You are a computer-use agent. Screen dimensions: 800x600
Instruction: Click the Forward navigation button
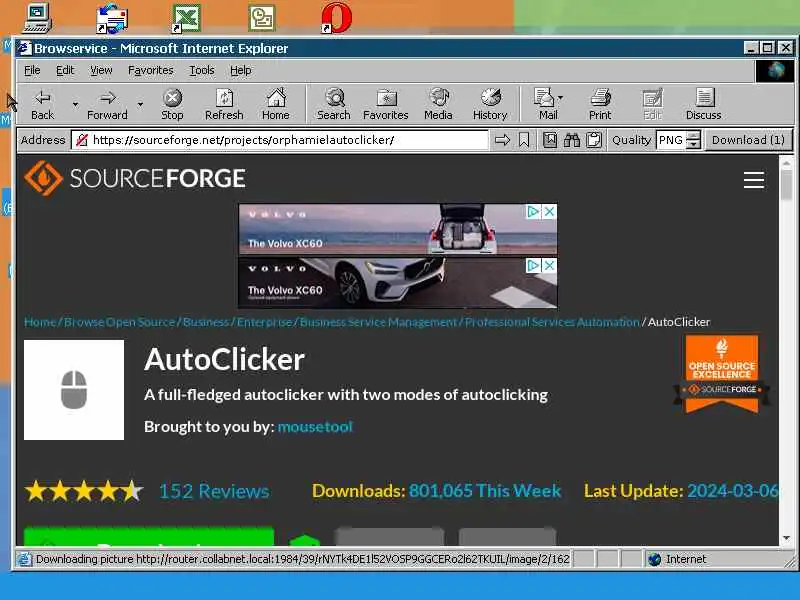107,105
